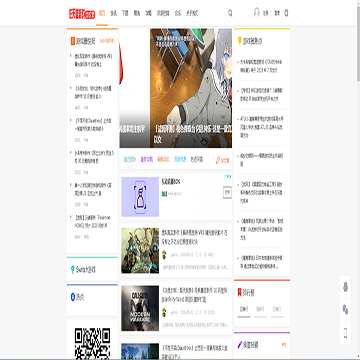Open the Switch games sidebar link
360x360 pixels.
[x=86, y=269]
